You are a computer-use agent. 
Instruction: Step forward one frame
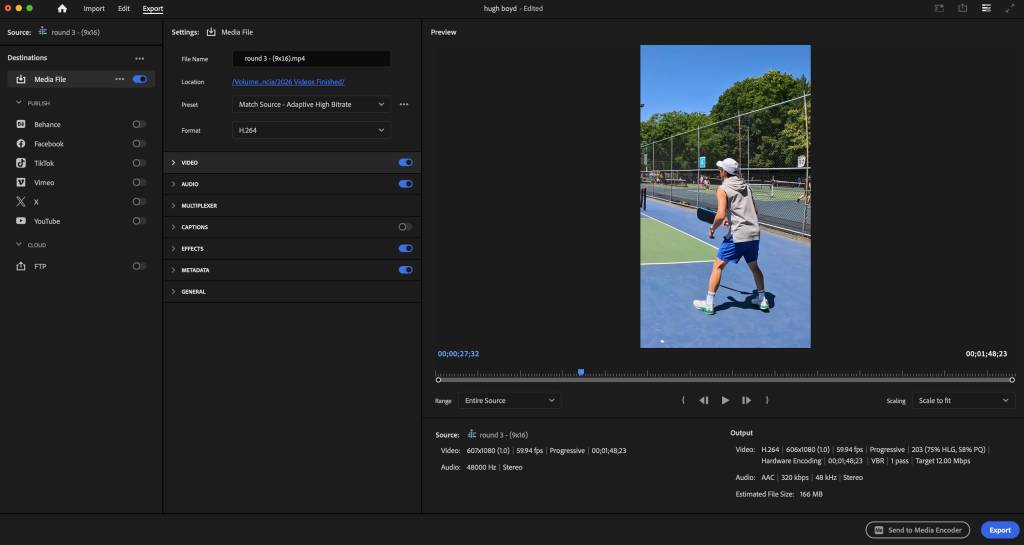coord(746,400)
